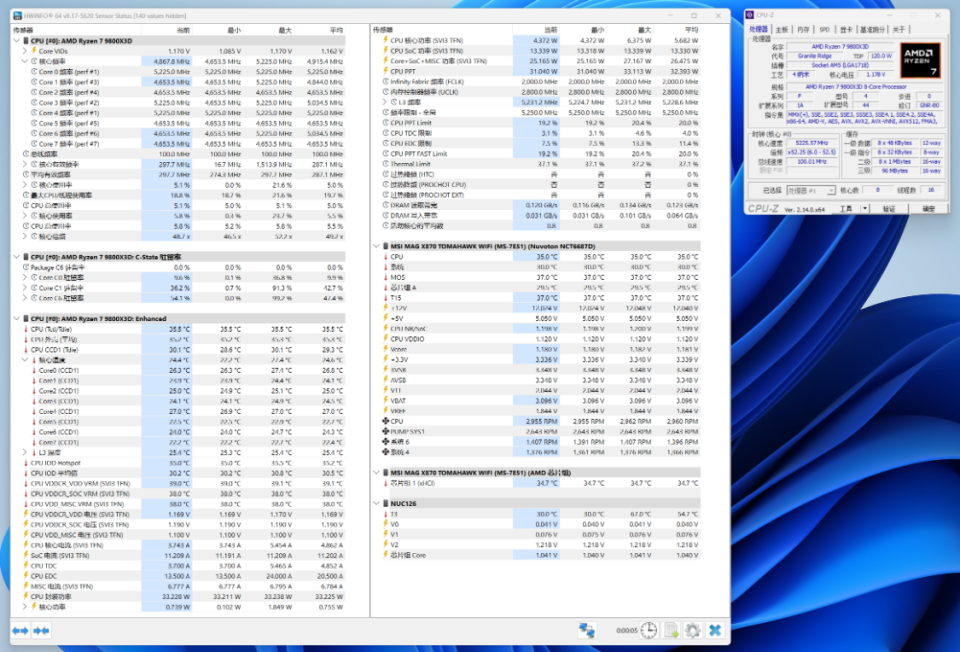960x652 pixels.
Task: Open the 基准跑分 tab in CPU-Z
Action: [874, 29]
